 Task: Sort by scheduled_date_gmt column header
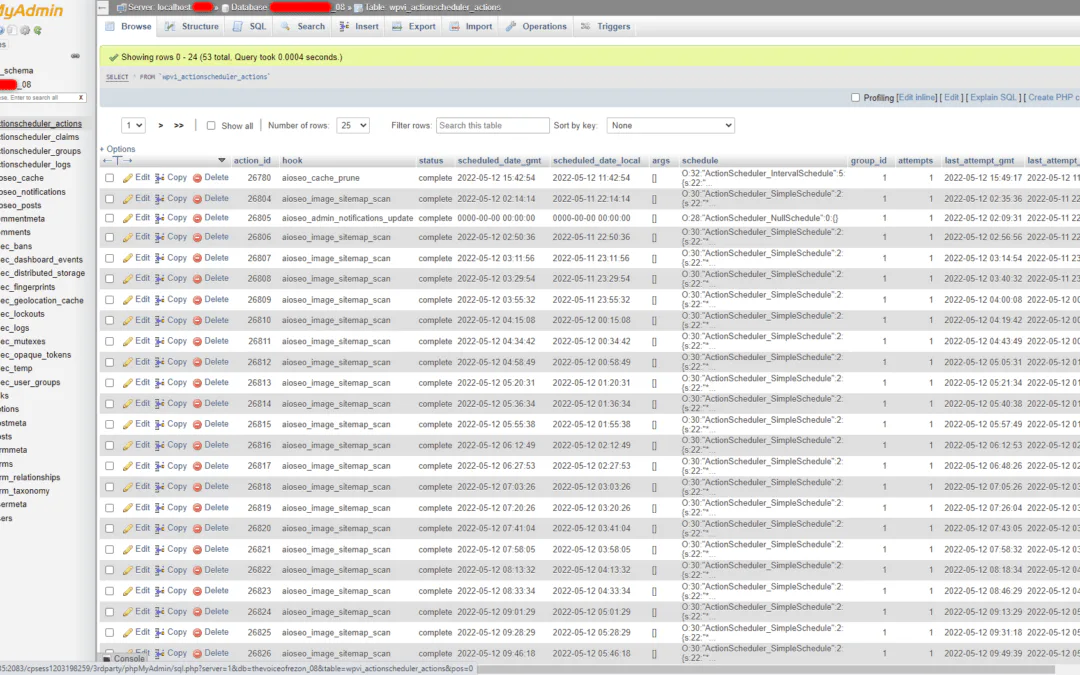(x=499, y=160)
